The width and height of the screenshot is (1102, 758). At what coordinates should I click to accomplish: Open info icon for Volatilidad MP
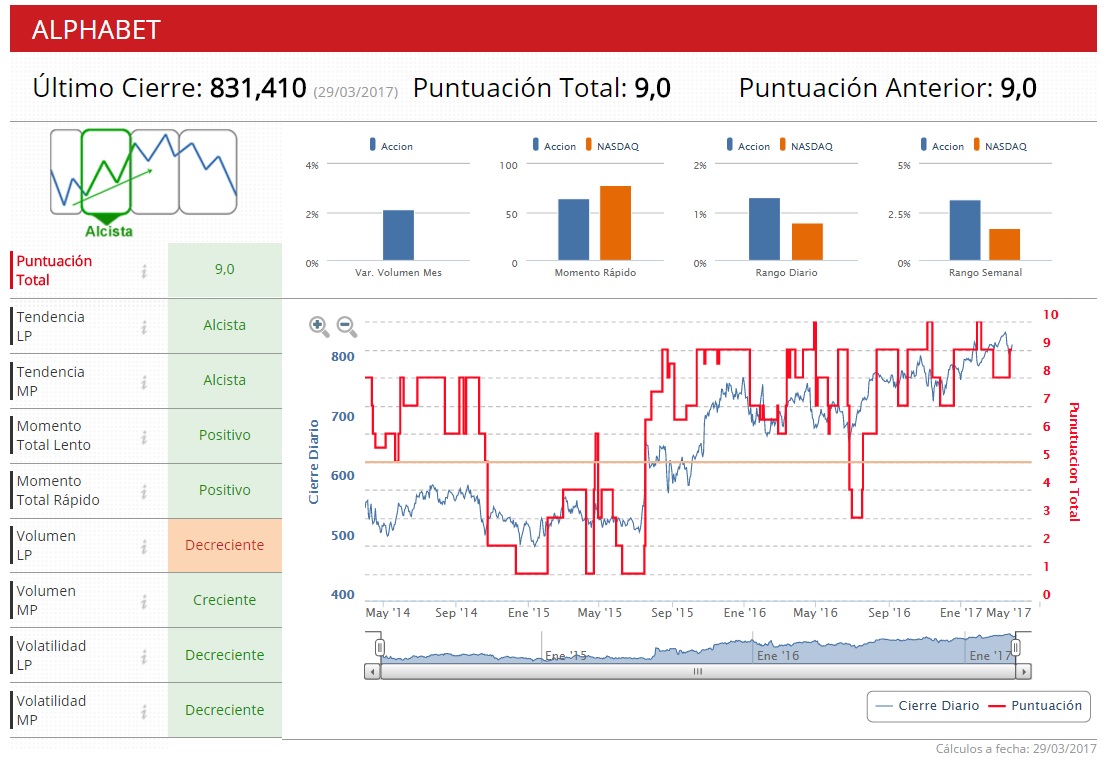coord(144,711)
